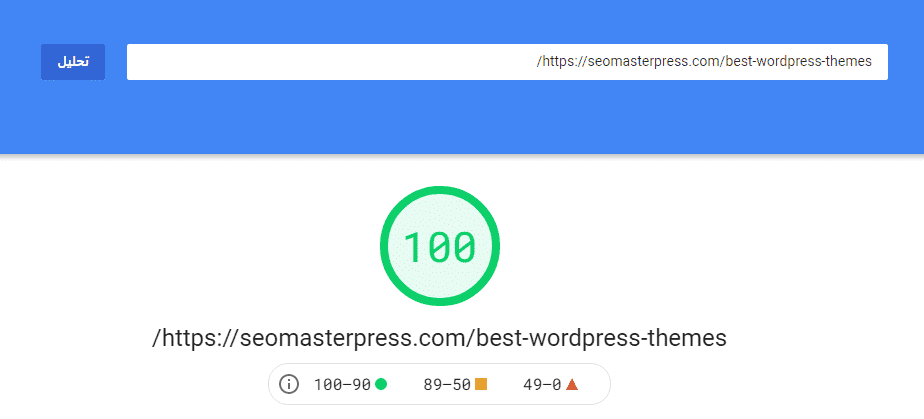This screenshot has width=924, height=419.
Task: Click the blue header banner below the input
Action: [462, 118]
